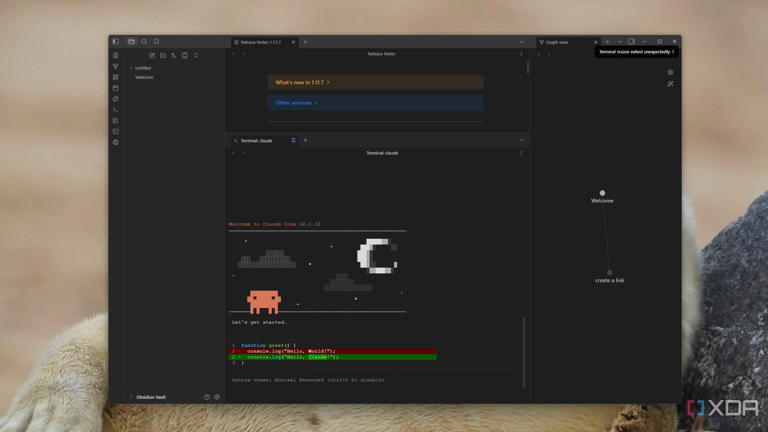This screenshot has width=768, height=432.
Task: Create a new folder in file explorer
Action: pyautogui.click(x=163, y=55)
